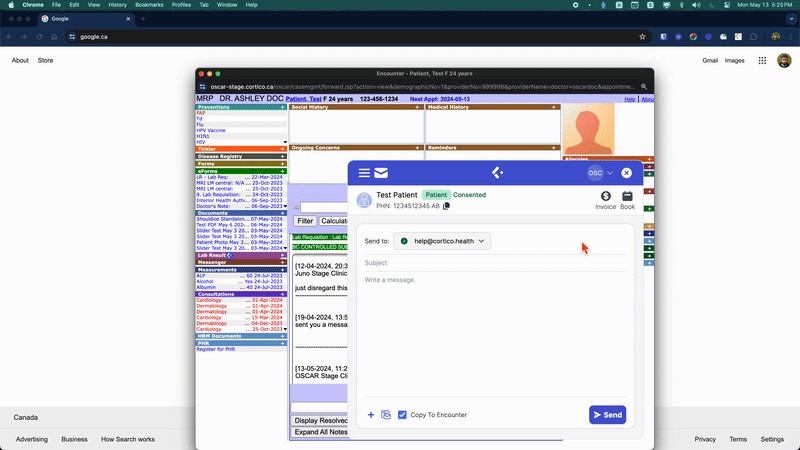The height and width of the screenshot is (450, 800).
Task: Click the zoom icon in encounter address bar
Action: (644, 87)
